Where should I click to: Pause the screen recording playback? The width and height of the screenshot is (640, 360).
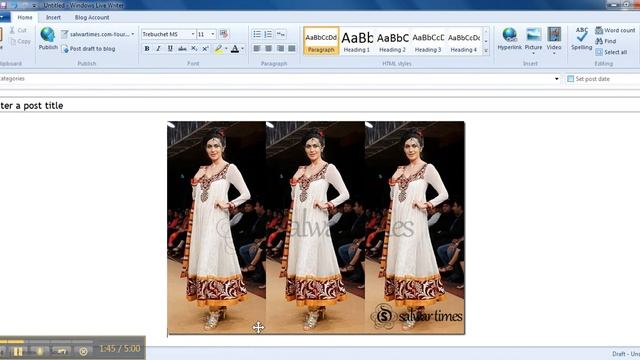point(18,351)
